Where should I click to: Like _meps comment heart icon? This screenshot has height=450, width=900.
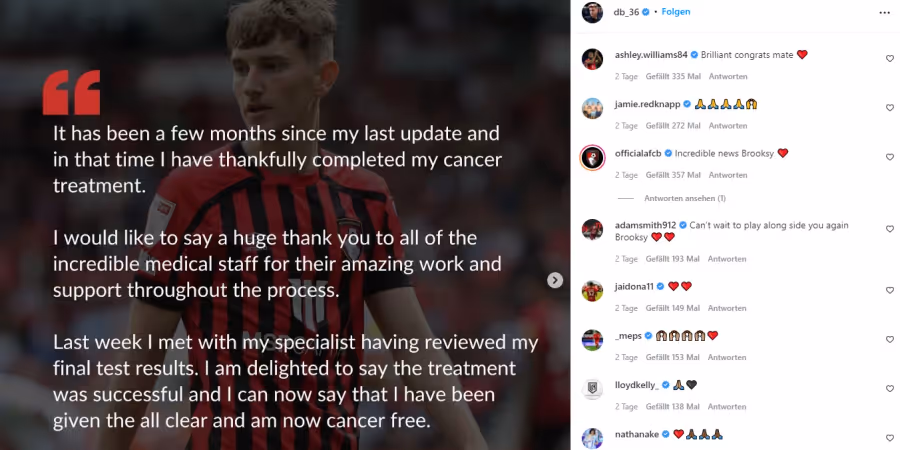point(890,340)
